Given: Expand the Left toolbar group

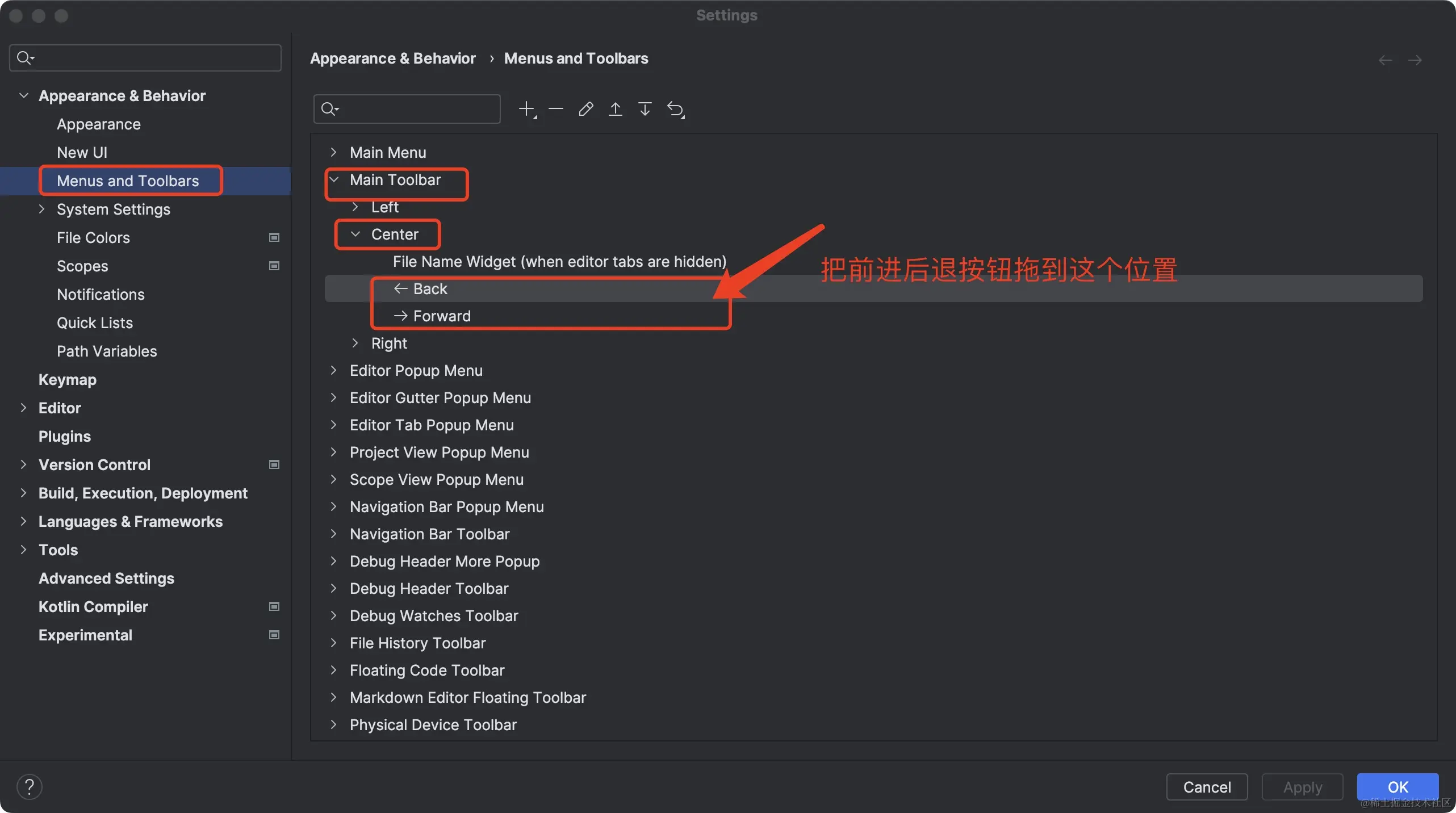Looking at the screenshot, I should (x=355, y=207).
